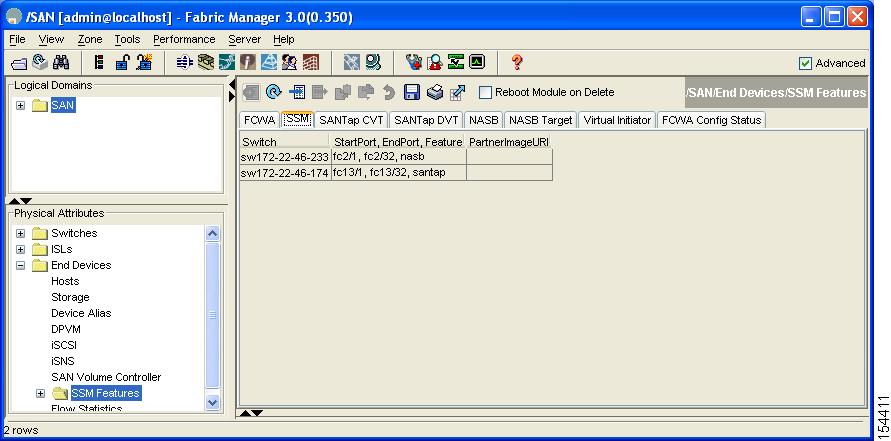Select SAN Volume Controller tree item

tap(106, 377)
